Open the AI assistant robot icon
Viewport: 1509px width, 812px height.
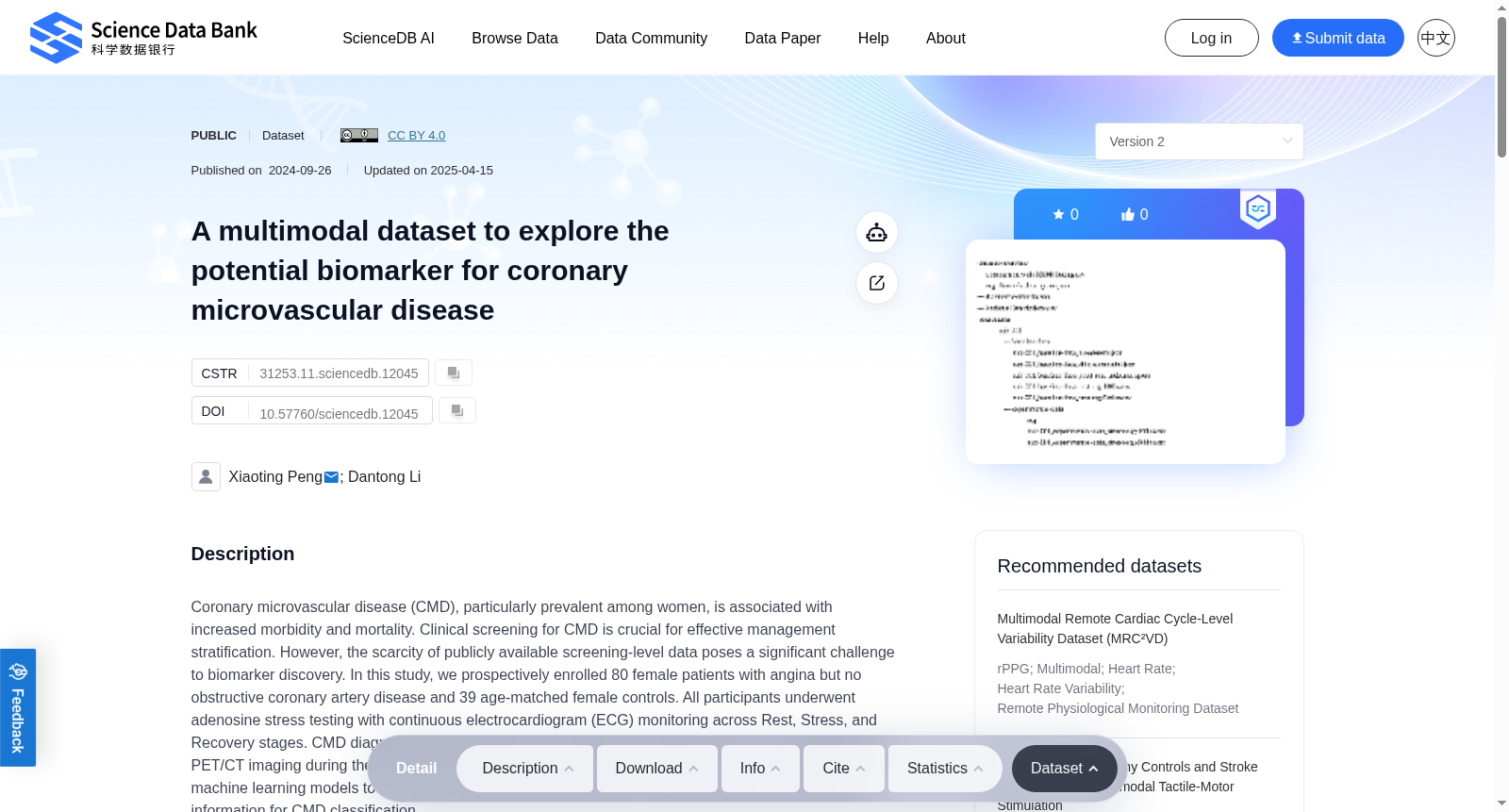coord(877,232)
